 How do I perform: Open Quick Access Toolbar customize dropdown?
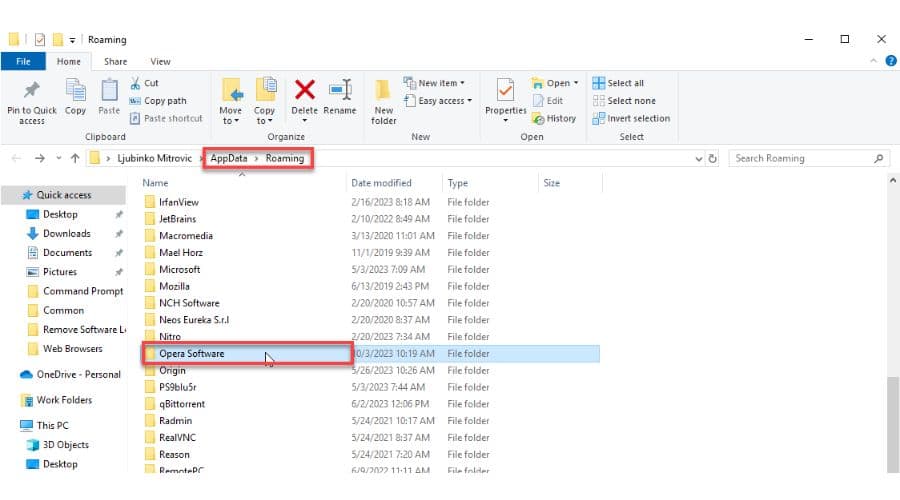[x=72, y=40]
